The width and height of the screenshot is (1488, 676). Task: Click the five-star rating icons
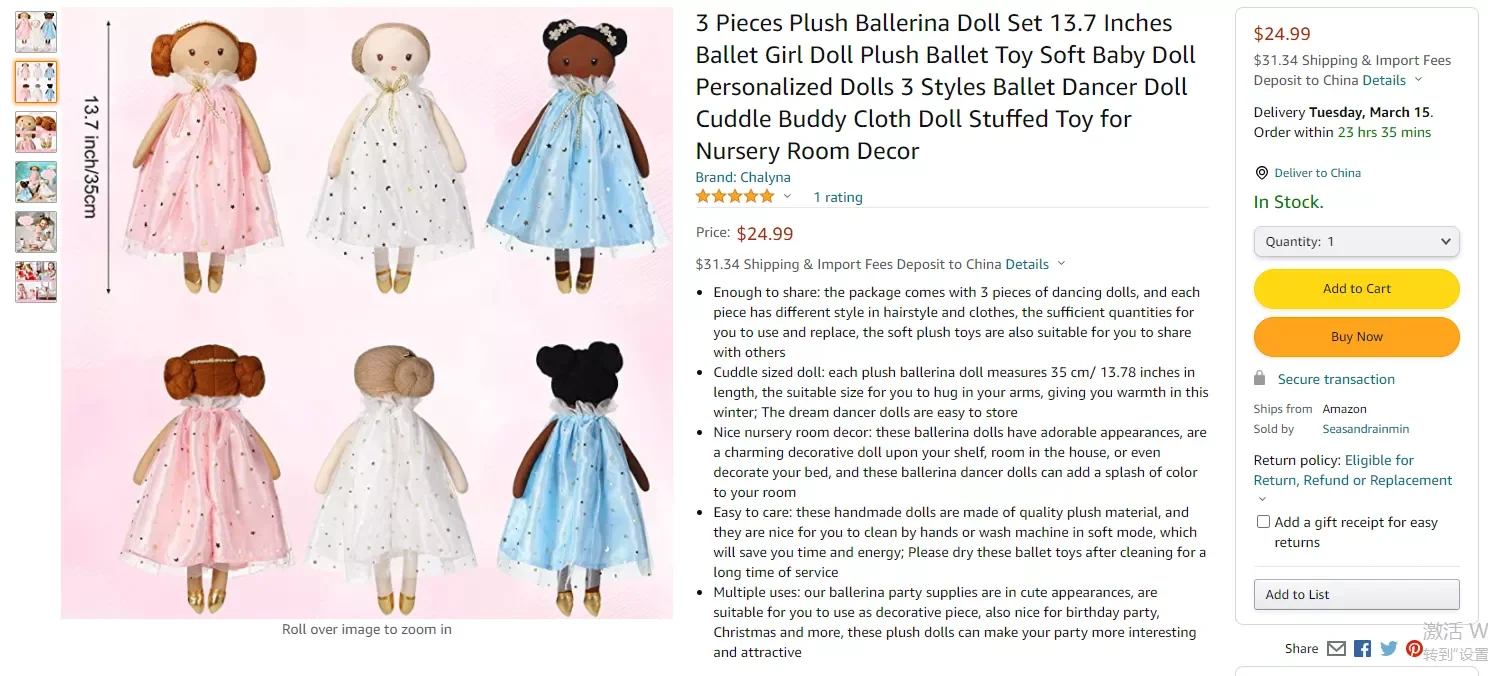(x=735, y=197)
